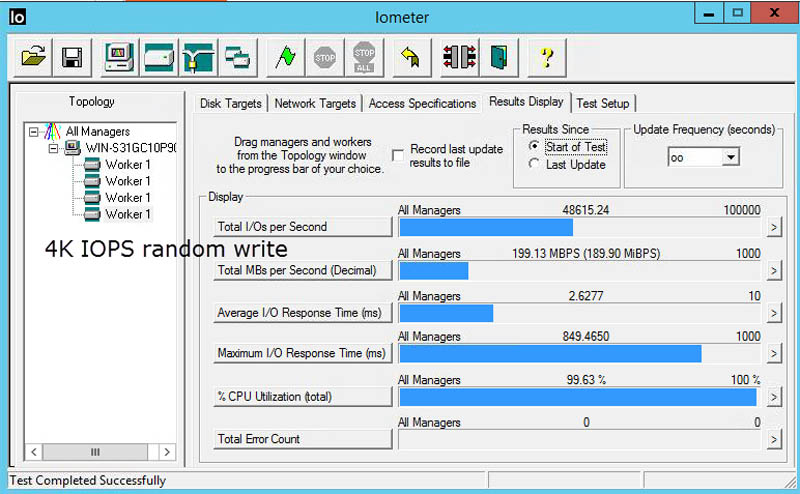The height and width of the screenshot is (494, 800).
Task: Click Total I/Os per Second progress bar
Action: 580,227
